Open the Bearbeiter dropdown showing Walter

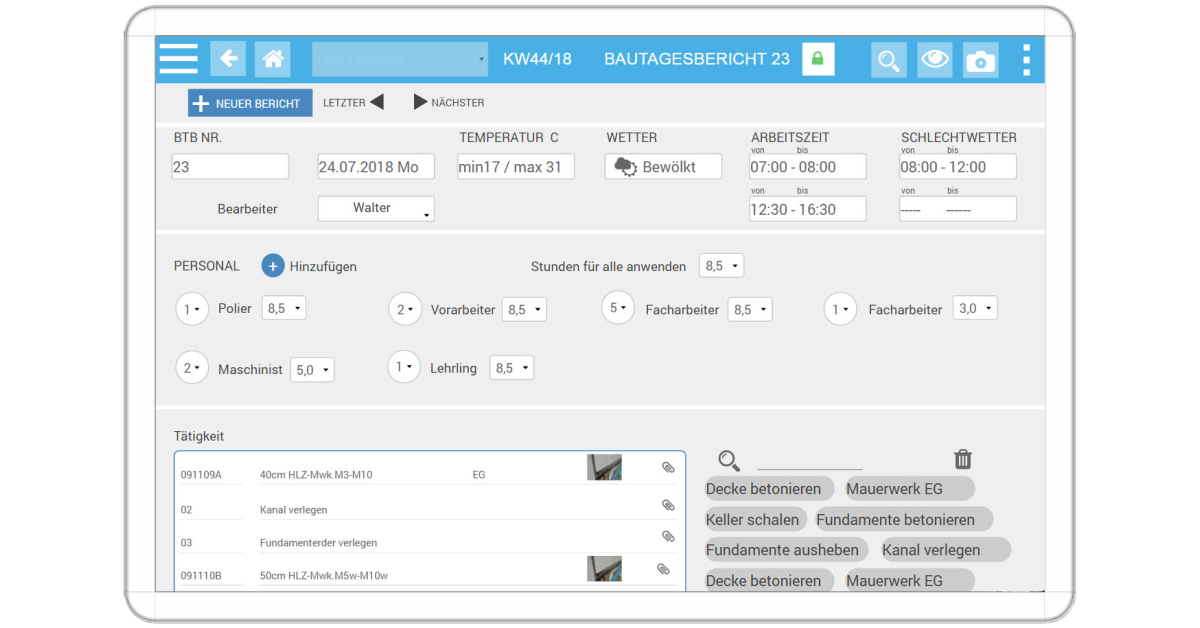(x=376, y=208)
